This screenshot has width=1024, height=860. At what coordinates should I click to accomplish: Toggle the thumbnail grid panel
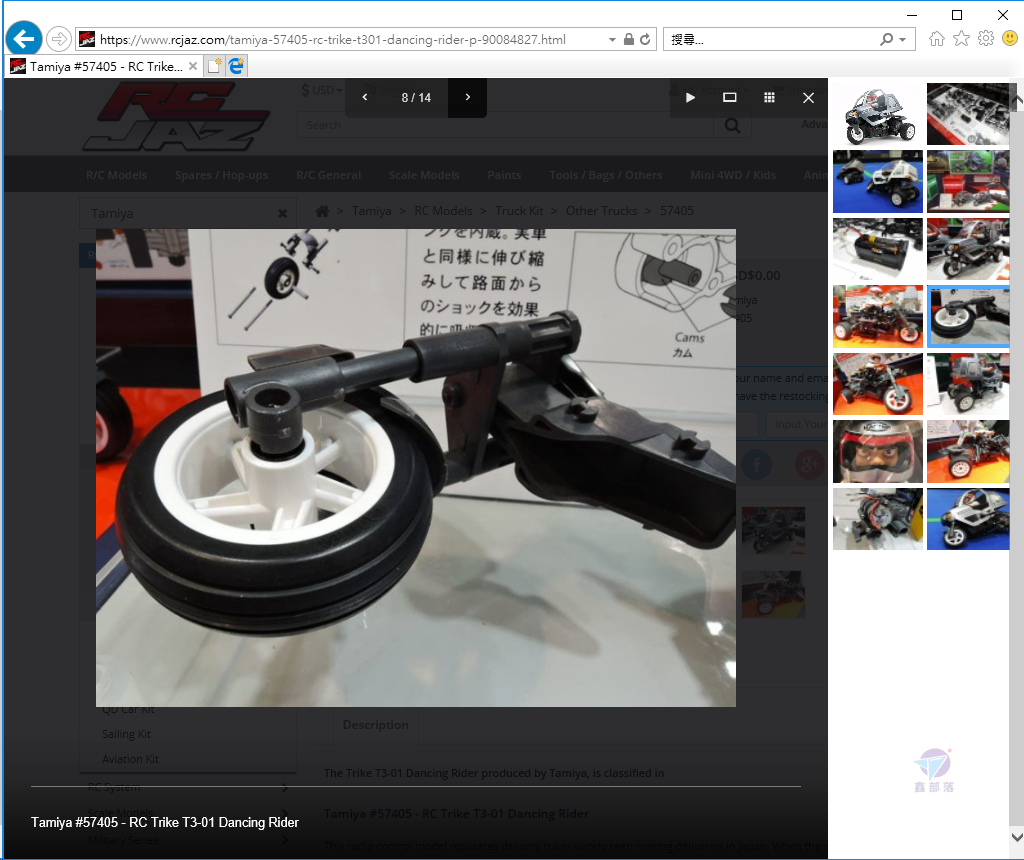(769, 97)
